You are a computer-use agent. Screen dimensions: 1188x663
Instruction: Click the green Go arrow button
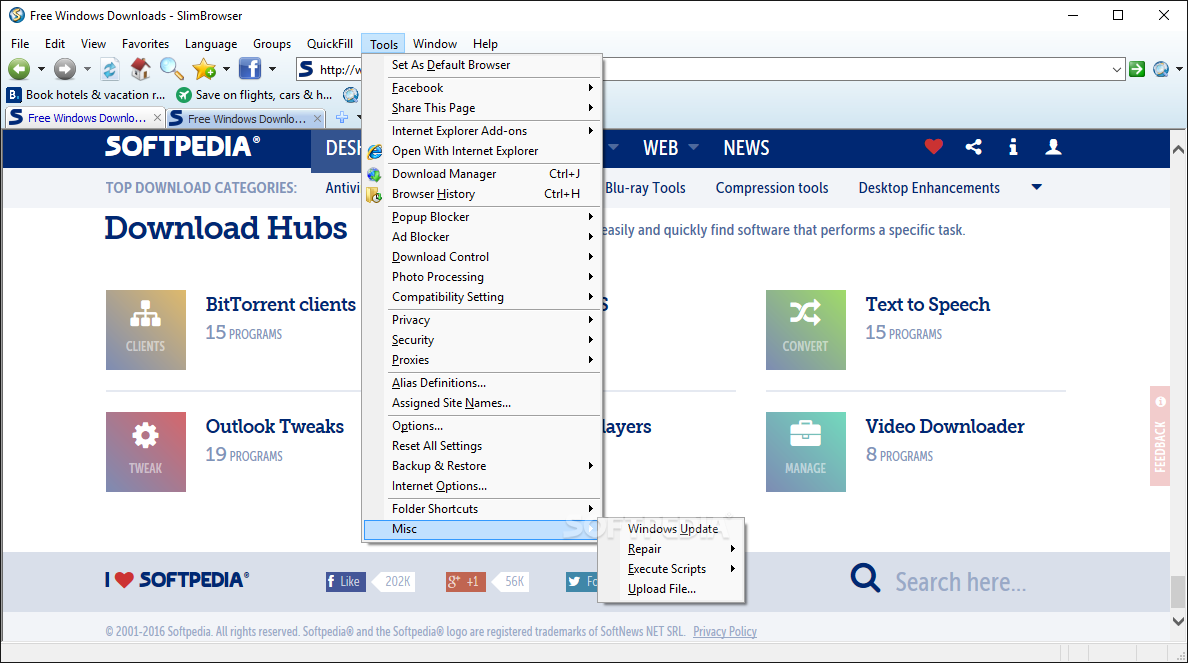[1136, 69]
